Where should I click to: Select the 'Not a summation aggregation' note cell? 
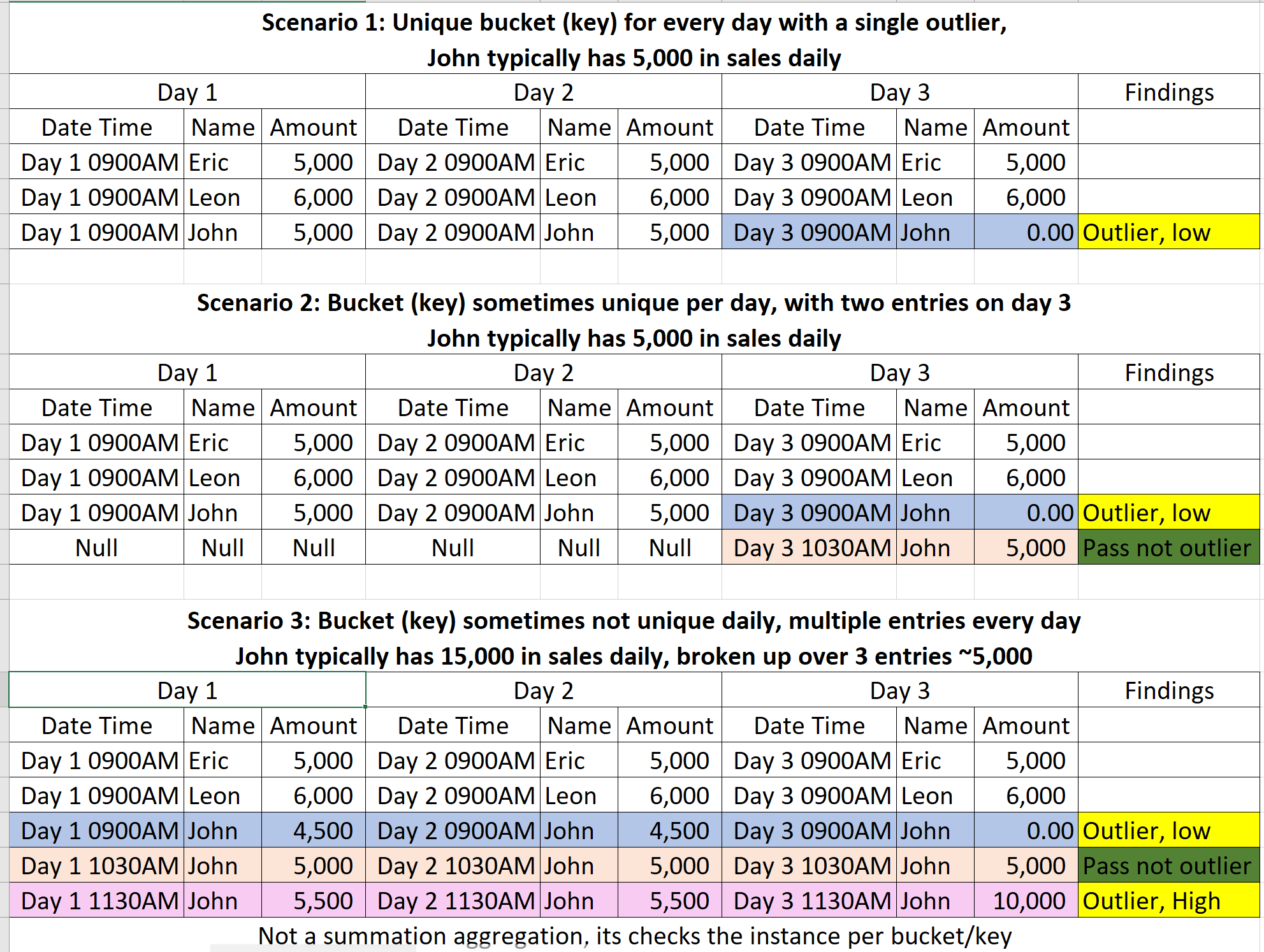634,935
